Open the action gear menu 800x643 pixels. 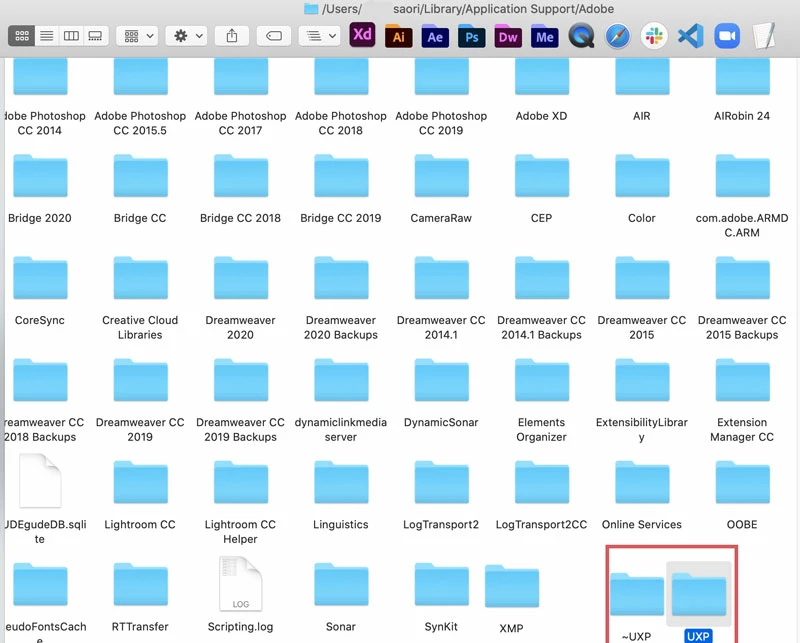(x=187, y=36)
